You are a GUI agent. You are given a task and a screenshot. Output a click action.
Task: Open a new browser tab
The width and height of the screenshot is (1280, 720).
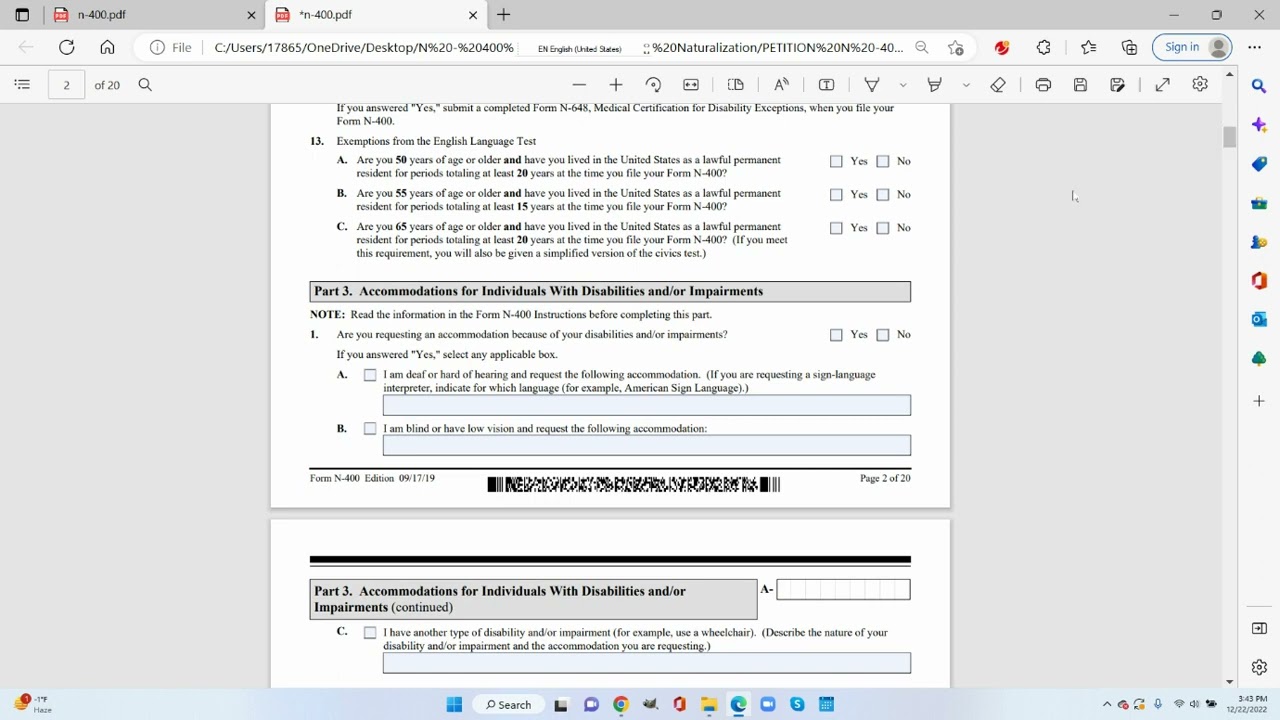tap(504, 15)
